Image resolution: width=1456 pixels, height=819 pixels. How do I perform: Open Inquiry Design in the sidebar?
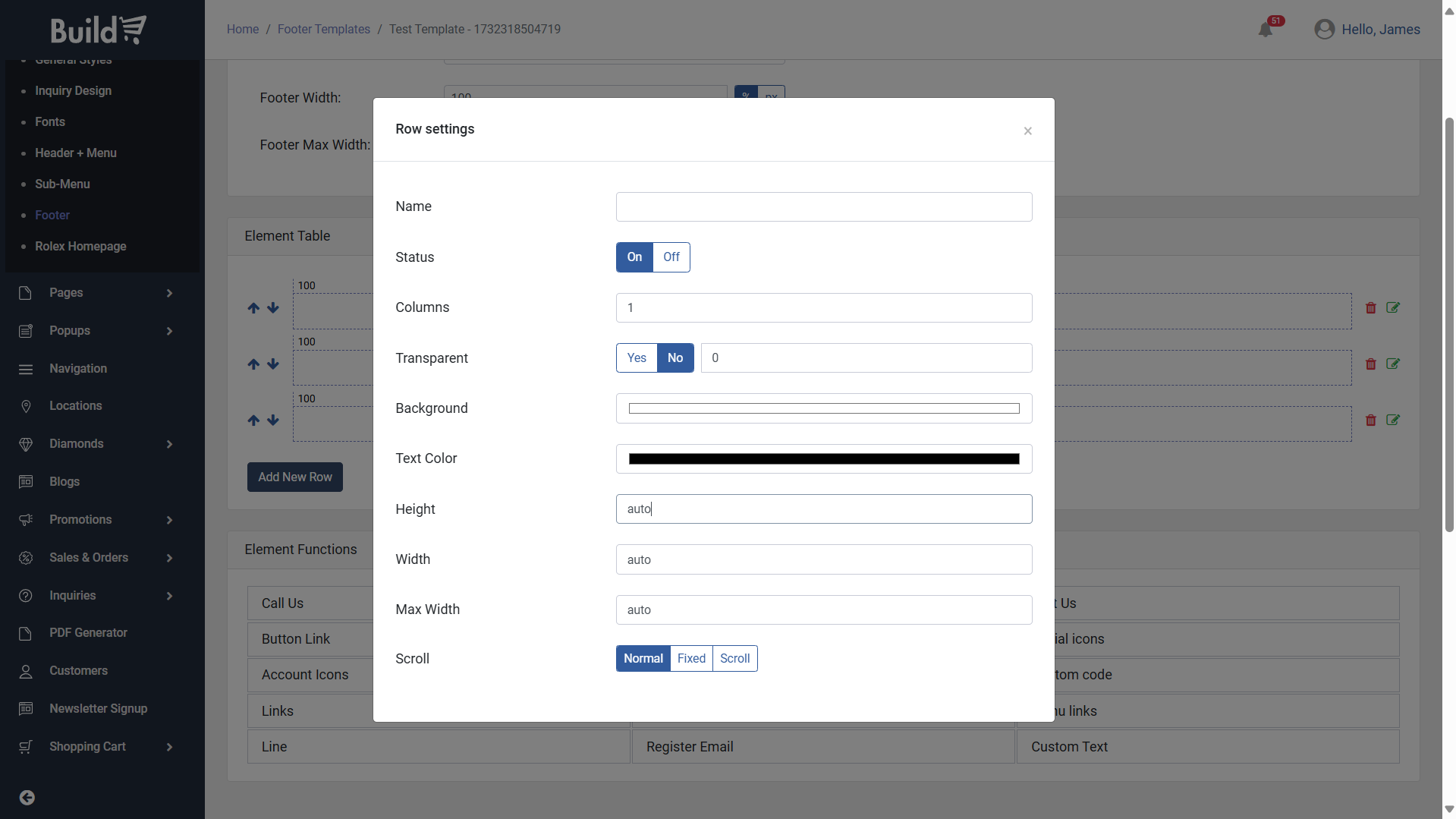point(73,91)
